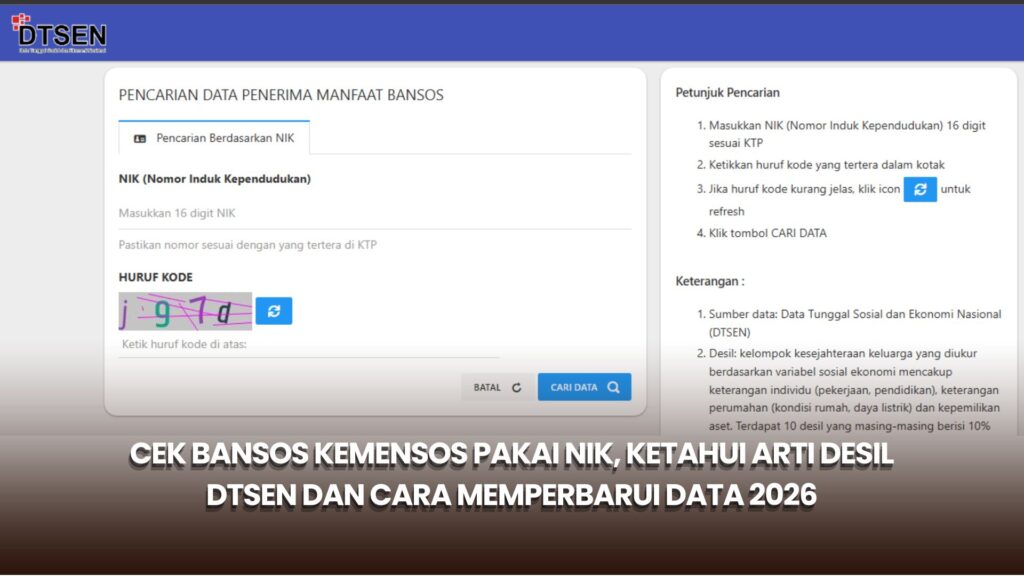Image resolution: width=1024 pixels, height=576 pixels.
Task: Click the captcha image j97d
Action: pyautogui.click(x=185, y=311)
